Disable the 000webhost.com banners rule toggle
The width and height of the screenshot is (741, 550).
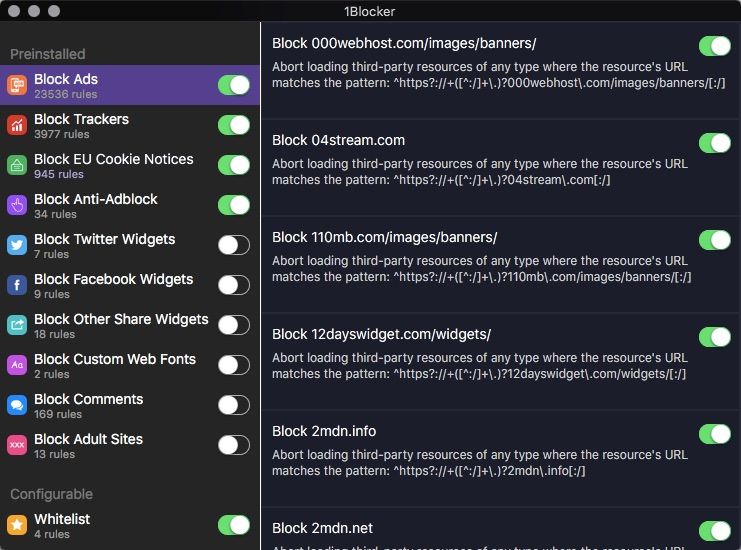tap(715, 46)
